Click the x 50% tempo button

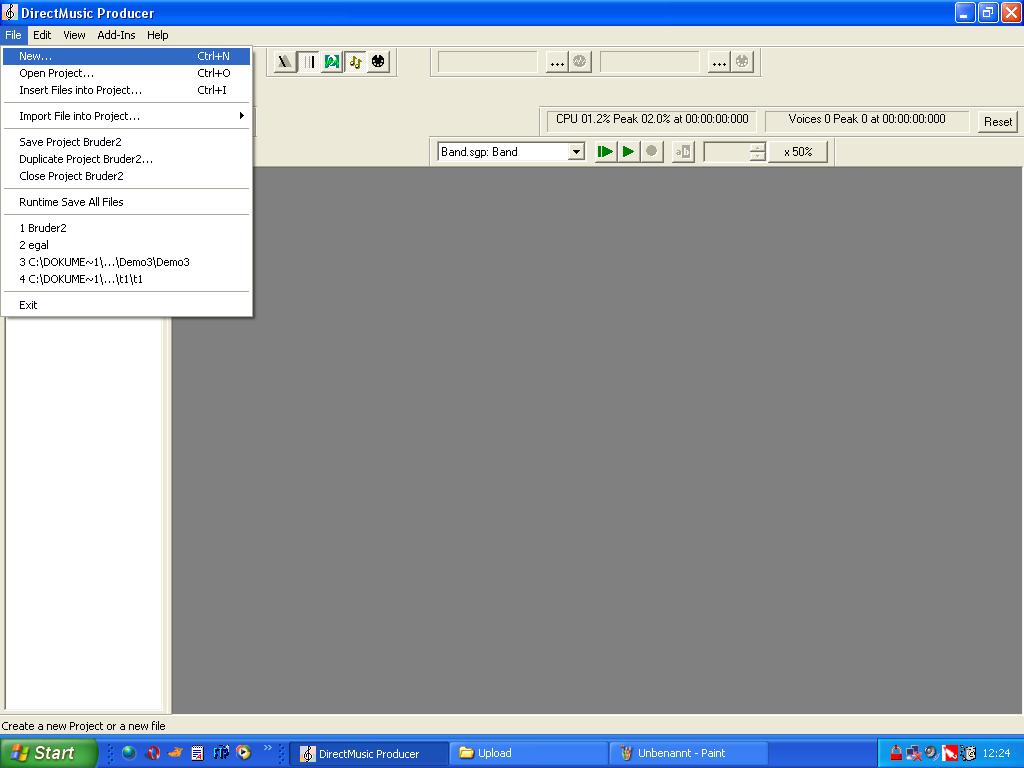[x=798, y=152]
